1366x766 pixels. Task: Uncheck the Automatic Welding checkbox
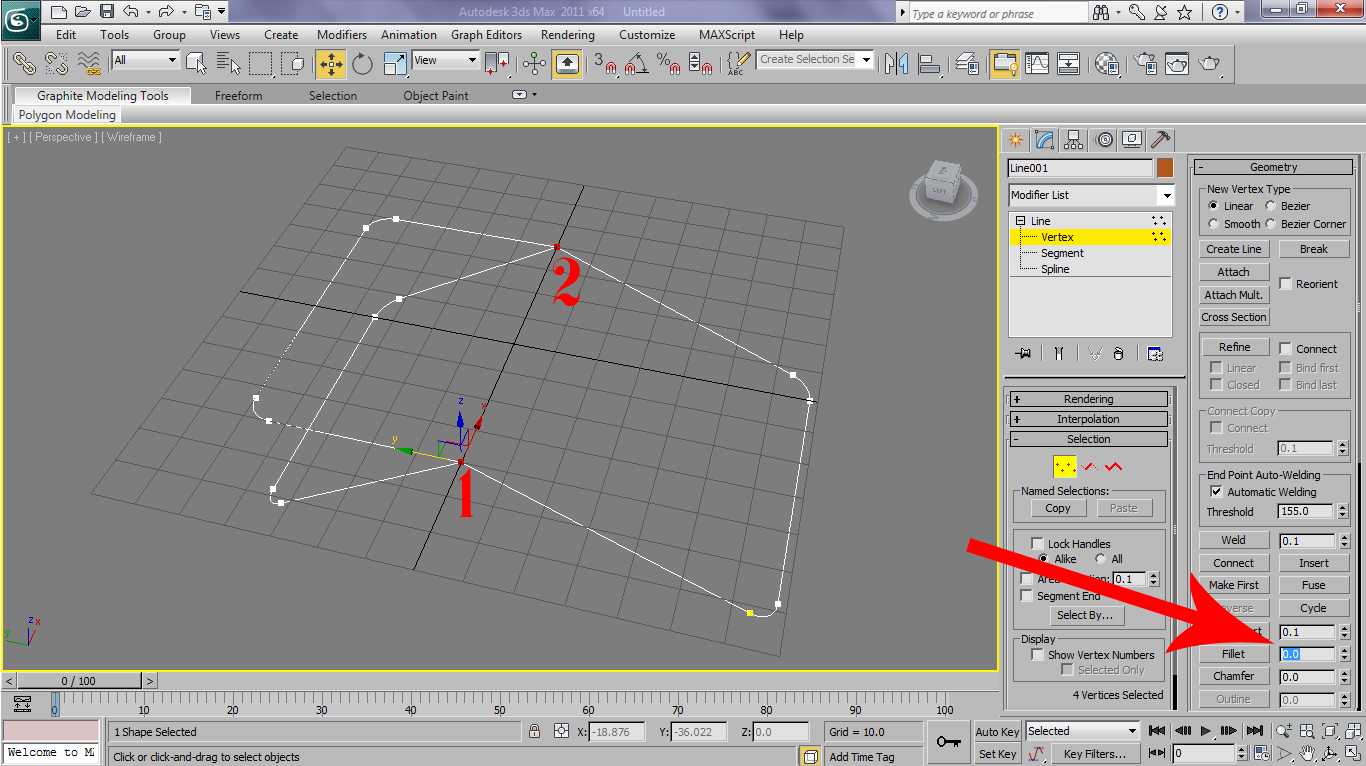point(1216,492)
